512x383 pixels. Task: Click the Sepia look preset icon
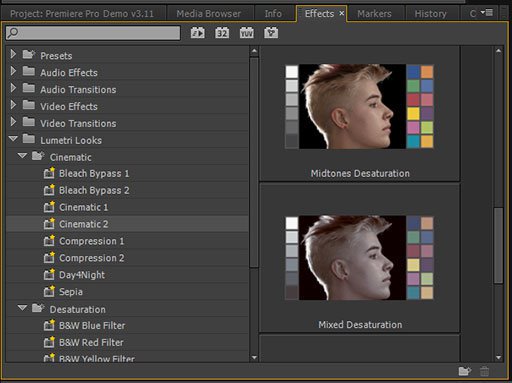click(x=49, y=292)
